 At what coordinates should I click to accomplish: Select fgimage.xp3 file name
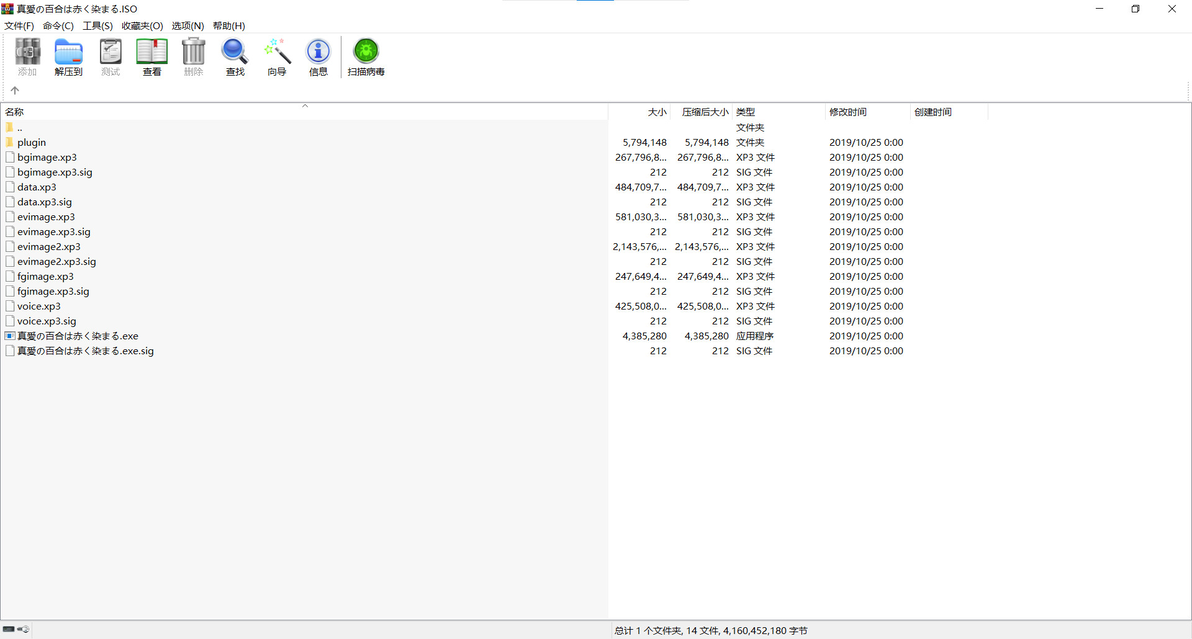coord(46,277)
